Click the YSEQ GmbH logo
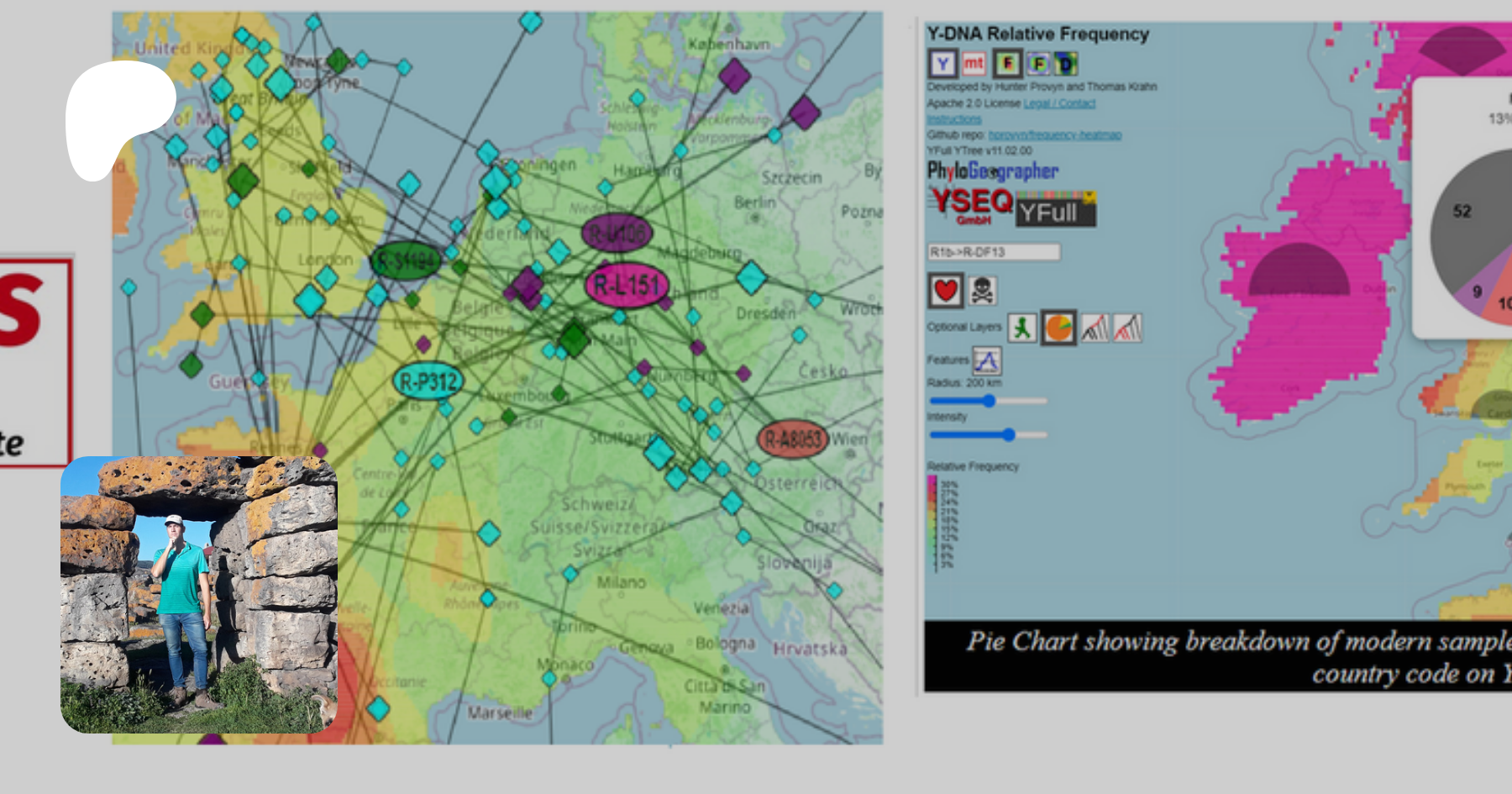This screenshot has height=794, width=1512. 972,205
